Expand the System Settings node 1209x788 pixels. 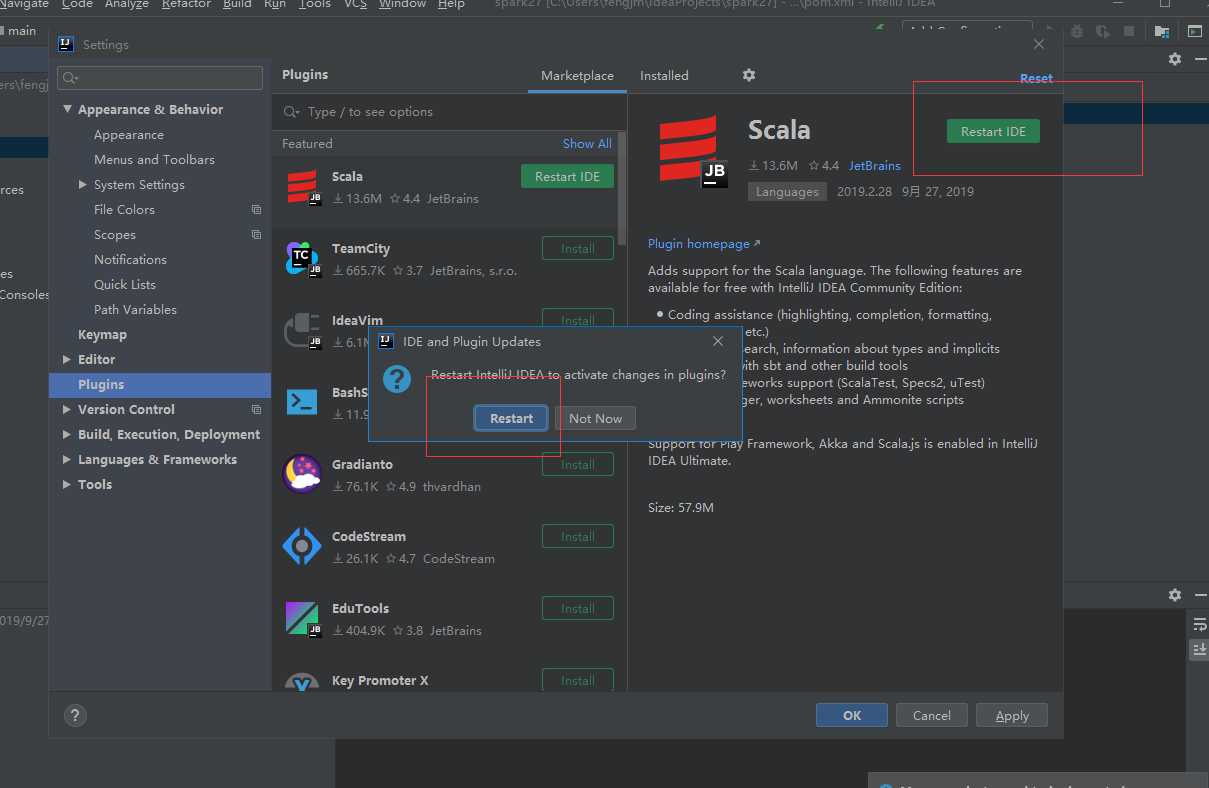pos(83,185)
